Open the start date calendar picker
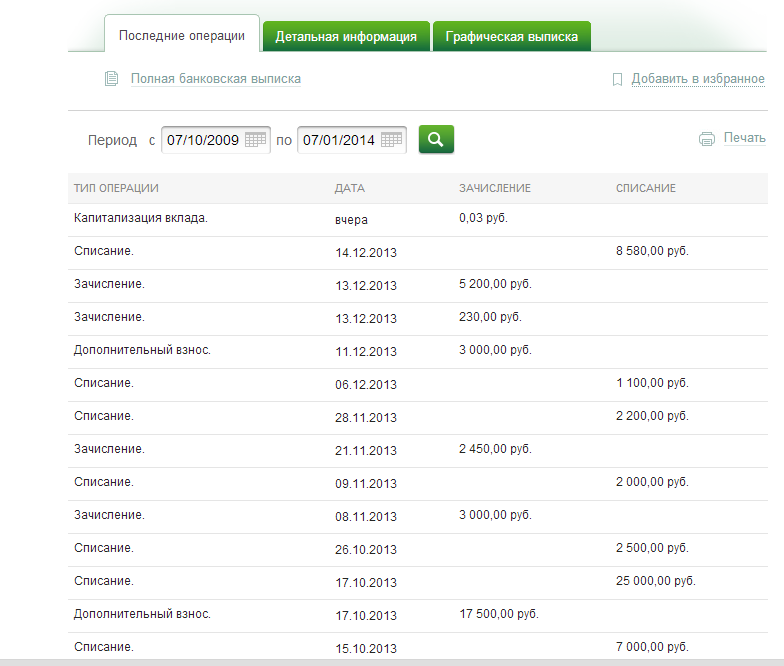Screen dimensions: 784x666 coord(255,140)
